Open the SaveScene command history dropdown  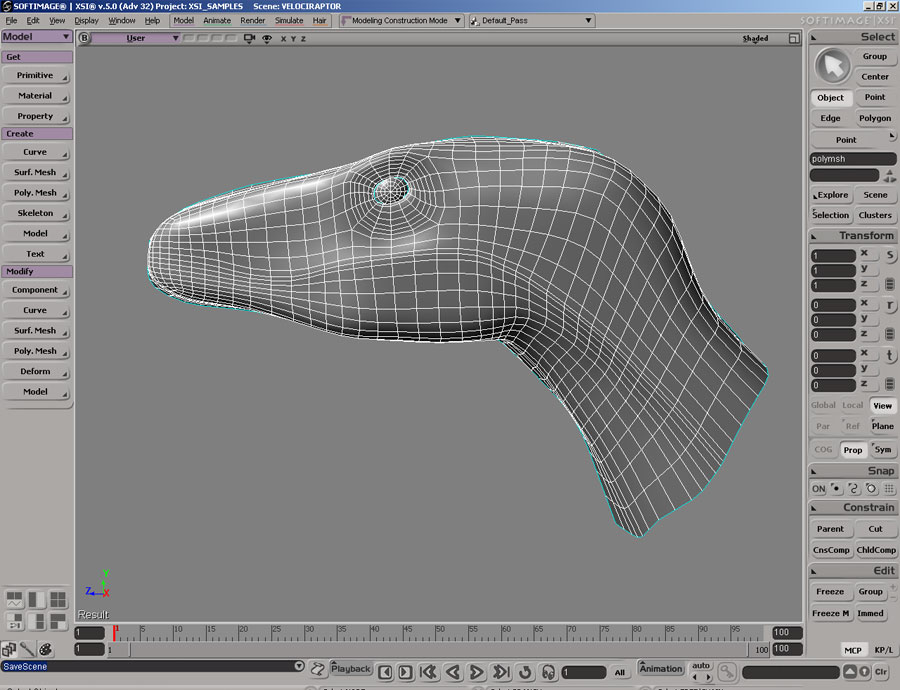[299, 666]
